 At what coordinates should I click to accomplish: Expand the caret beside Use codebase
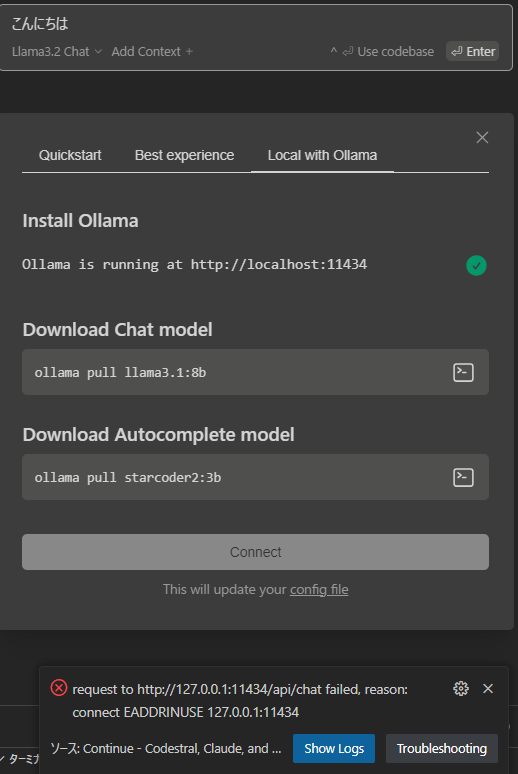point(334,50)
